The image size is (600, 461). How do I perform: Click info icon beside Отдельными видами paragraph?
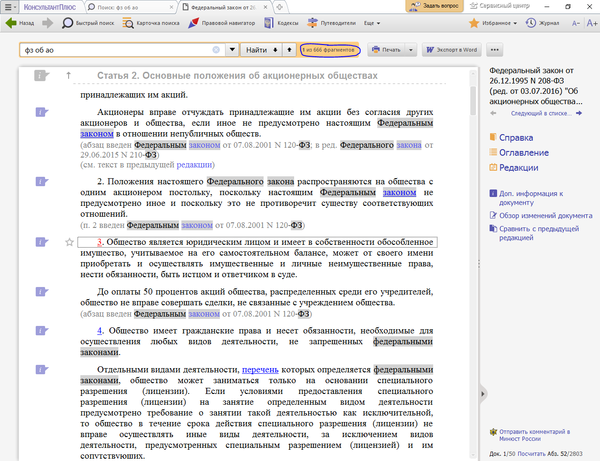pos(42,370)
